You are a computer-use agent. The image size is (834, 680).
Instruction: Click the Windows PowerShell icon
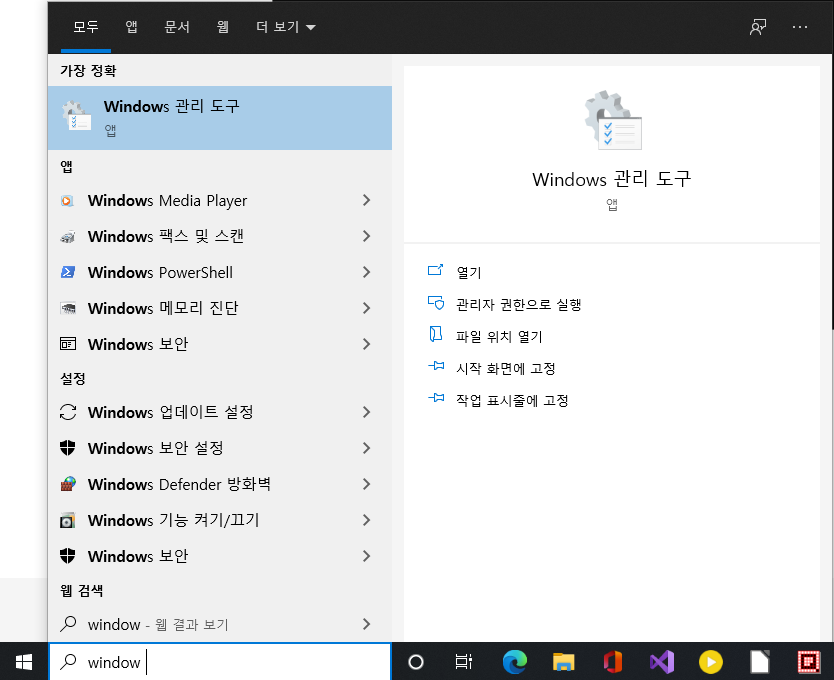point(68,272)
